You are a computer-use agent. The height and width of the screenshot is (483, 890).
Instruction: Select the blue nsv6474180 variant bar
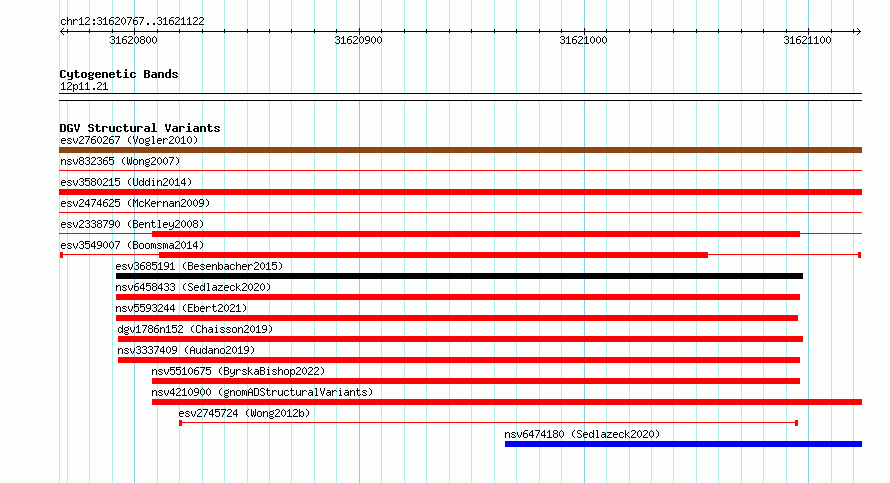683,444
